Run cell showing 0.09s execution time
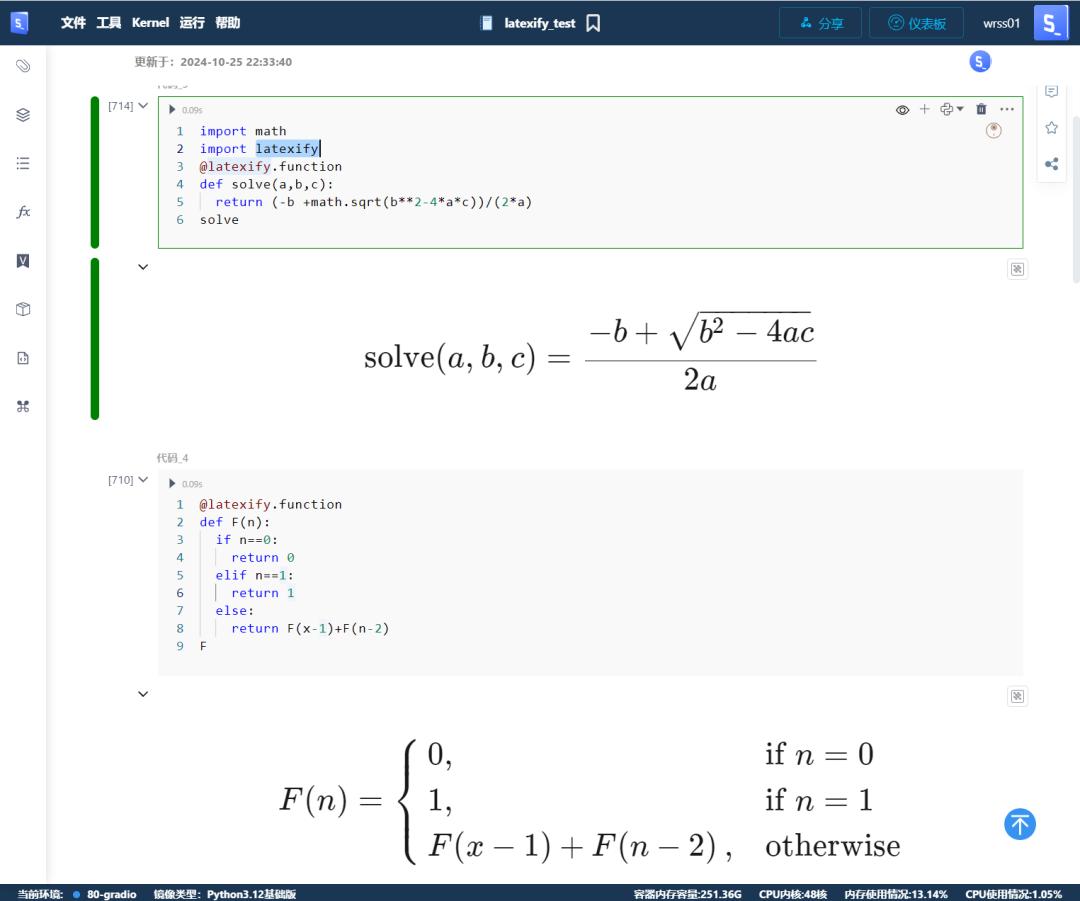The image size is (1080, 901). tap(171, 109)
